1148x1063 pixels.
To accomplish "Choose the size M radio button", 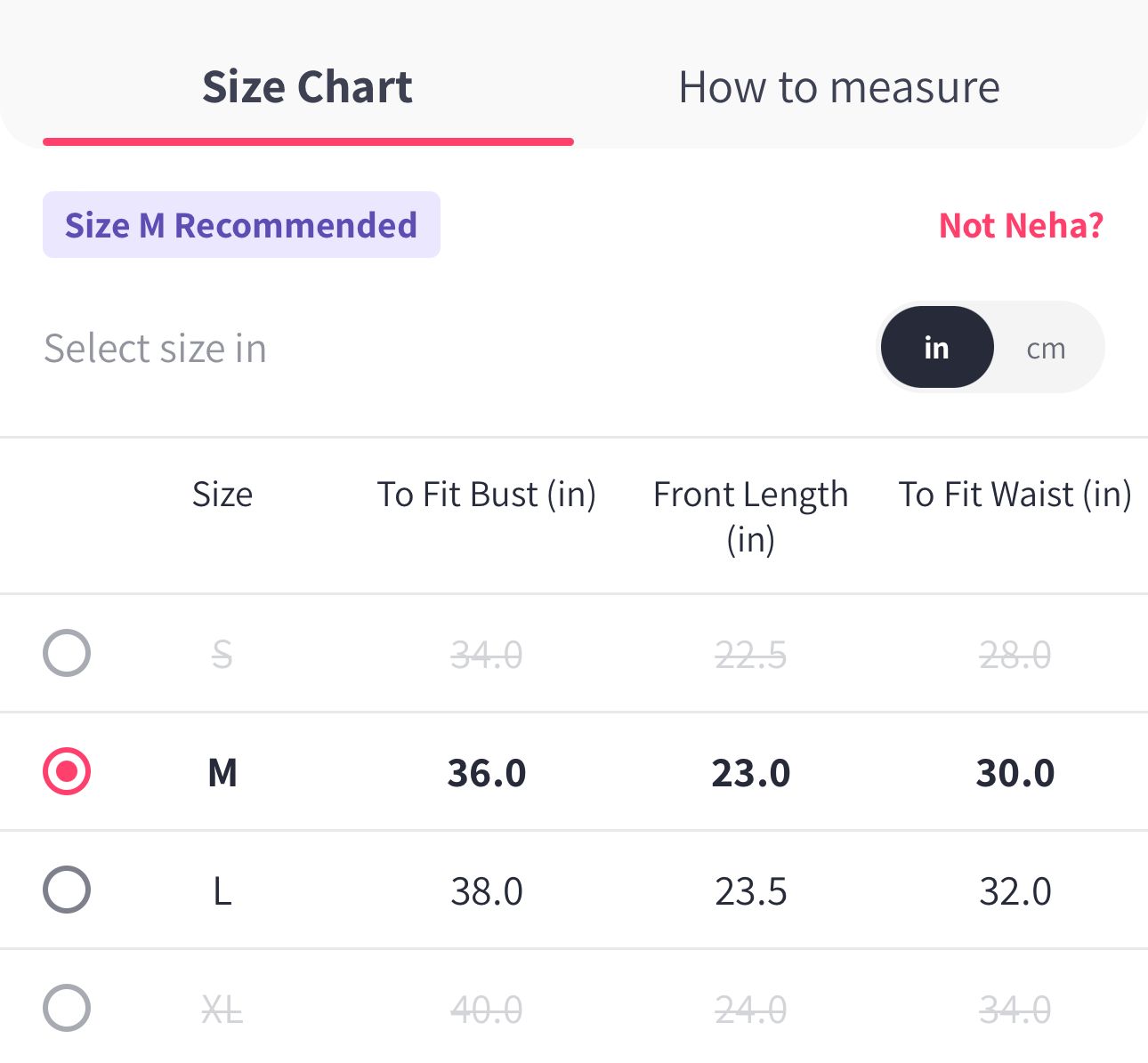I will [x=67, y=771].
